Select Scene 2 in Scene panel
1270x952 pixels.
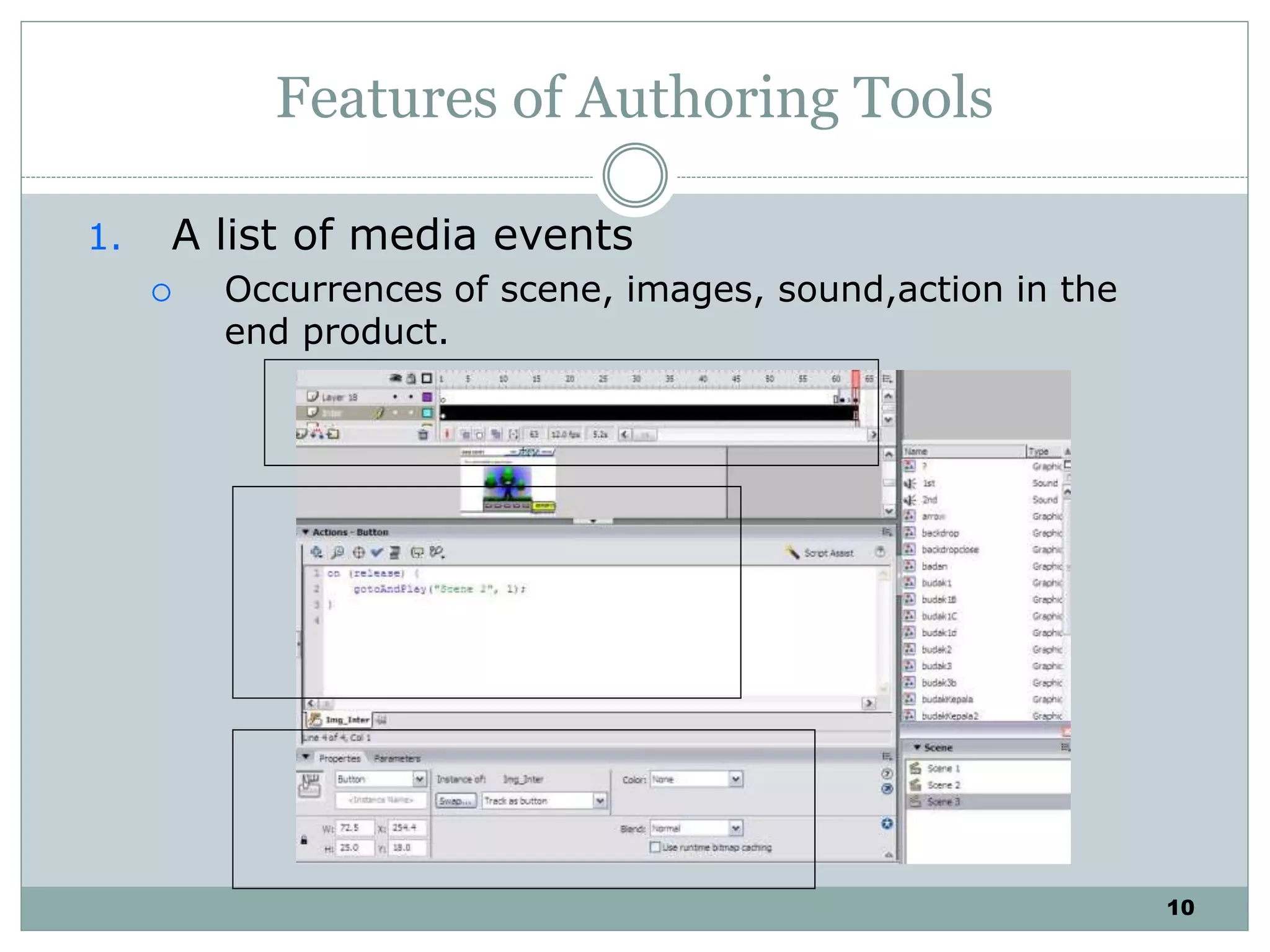tap(988, 785)
